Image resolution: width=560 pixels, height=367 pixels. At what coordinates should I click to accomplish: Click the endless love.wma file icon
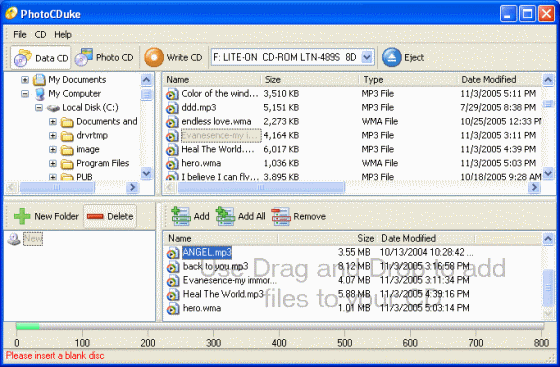click(172, 122)
